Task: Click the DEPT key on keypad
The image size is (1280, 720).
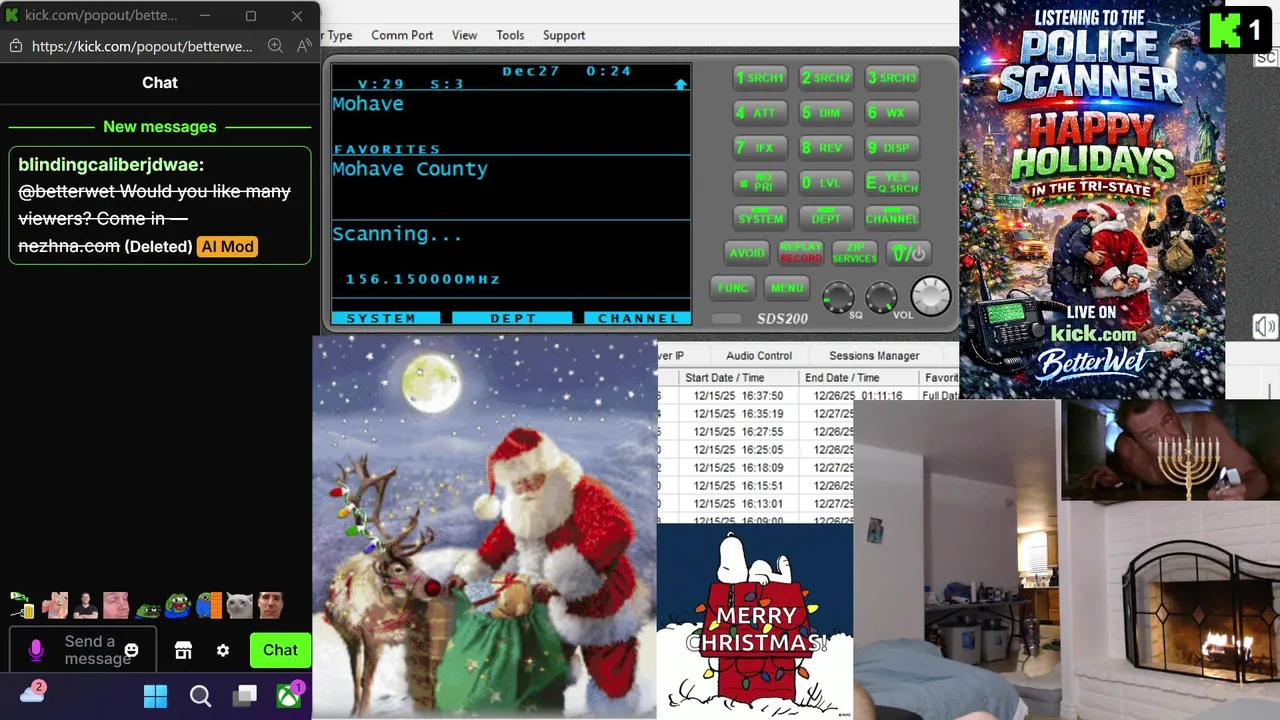Action: 826,218
